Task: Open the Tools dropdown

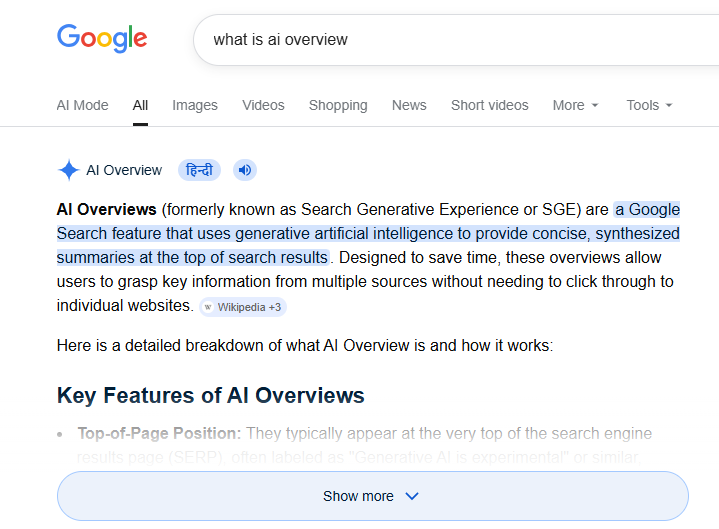Action: point(649,105)
